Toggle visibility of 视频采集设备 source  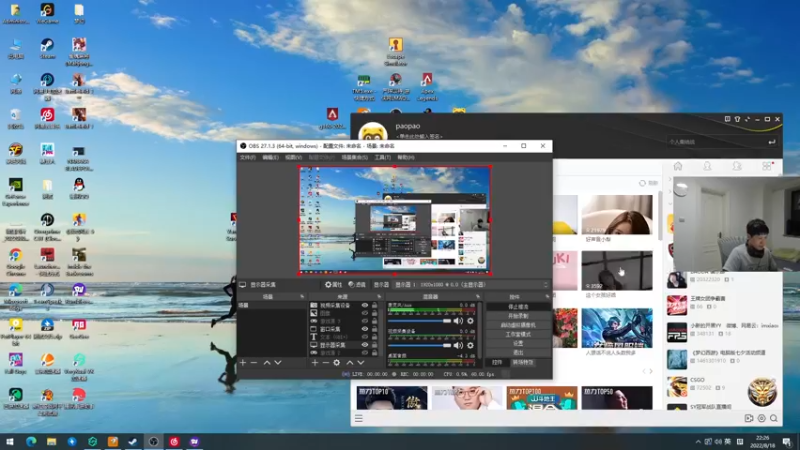point(365,305)
